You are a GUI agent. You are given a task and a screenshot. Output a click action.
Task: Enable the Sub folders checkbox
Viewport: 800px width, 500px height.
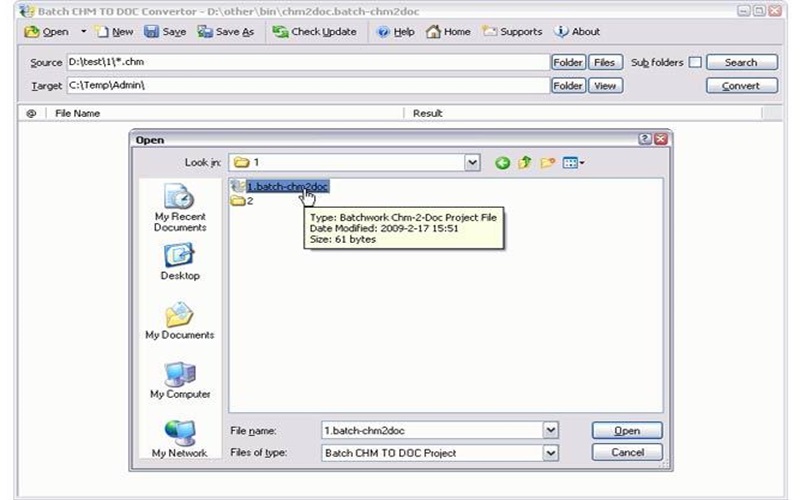(x=694, y=62)
